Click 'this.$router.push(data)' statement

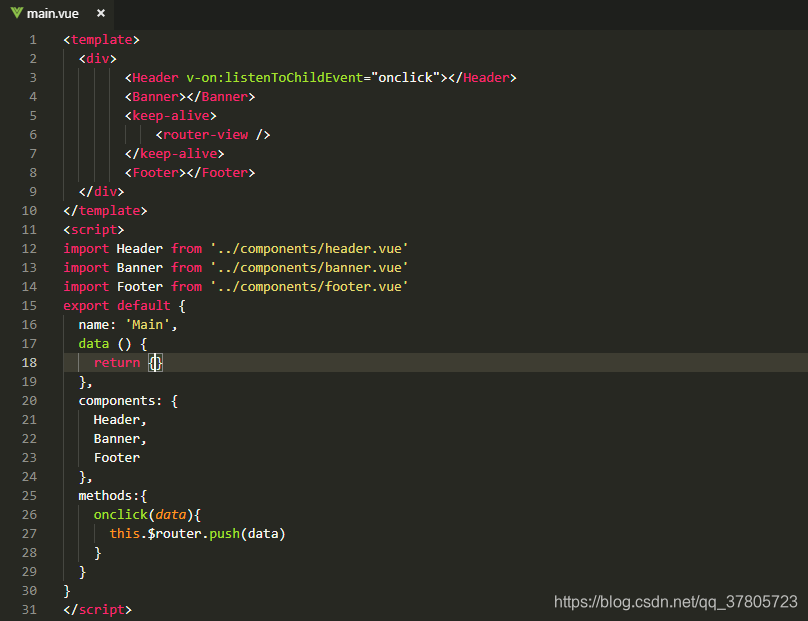(197, 534)
